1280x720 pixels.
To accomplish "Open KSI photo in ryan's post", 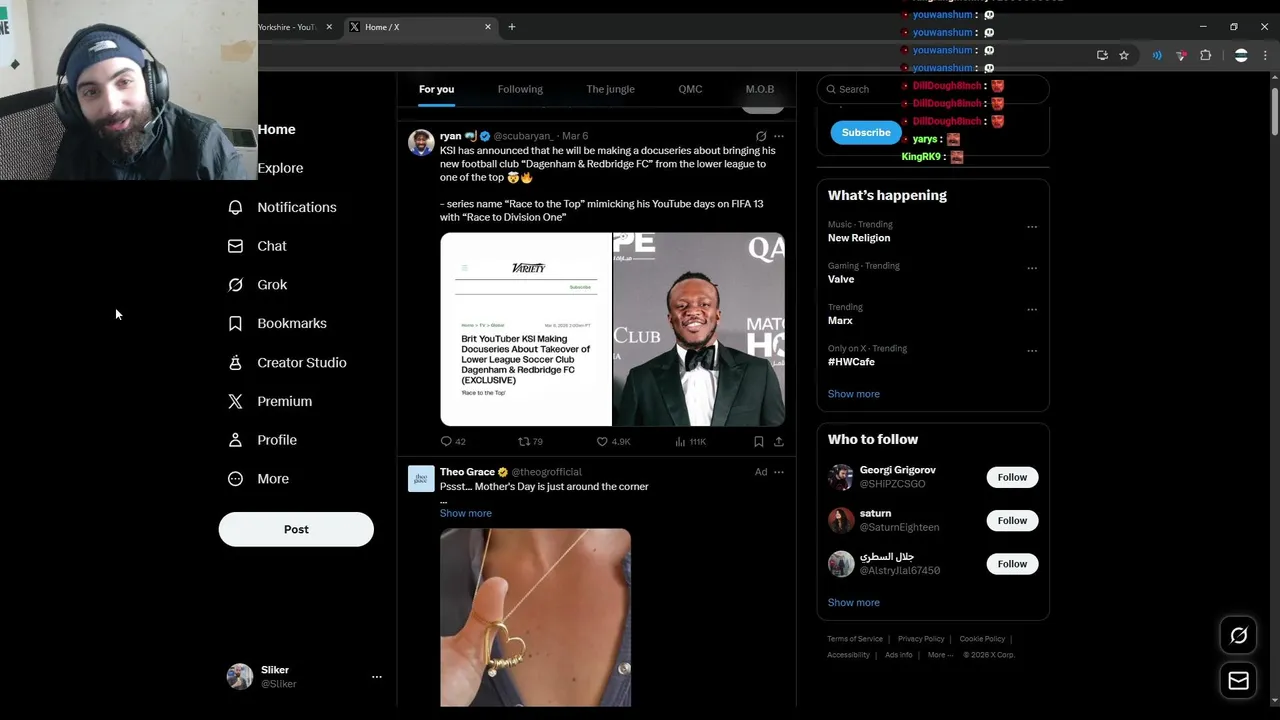I will point(699,329).
